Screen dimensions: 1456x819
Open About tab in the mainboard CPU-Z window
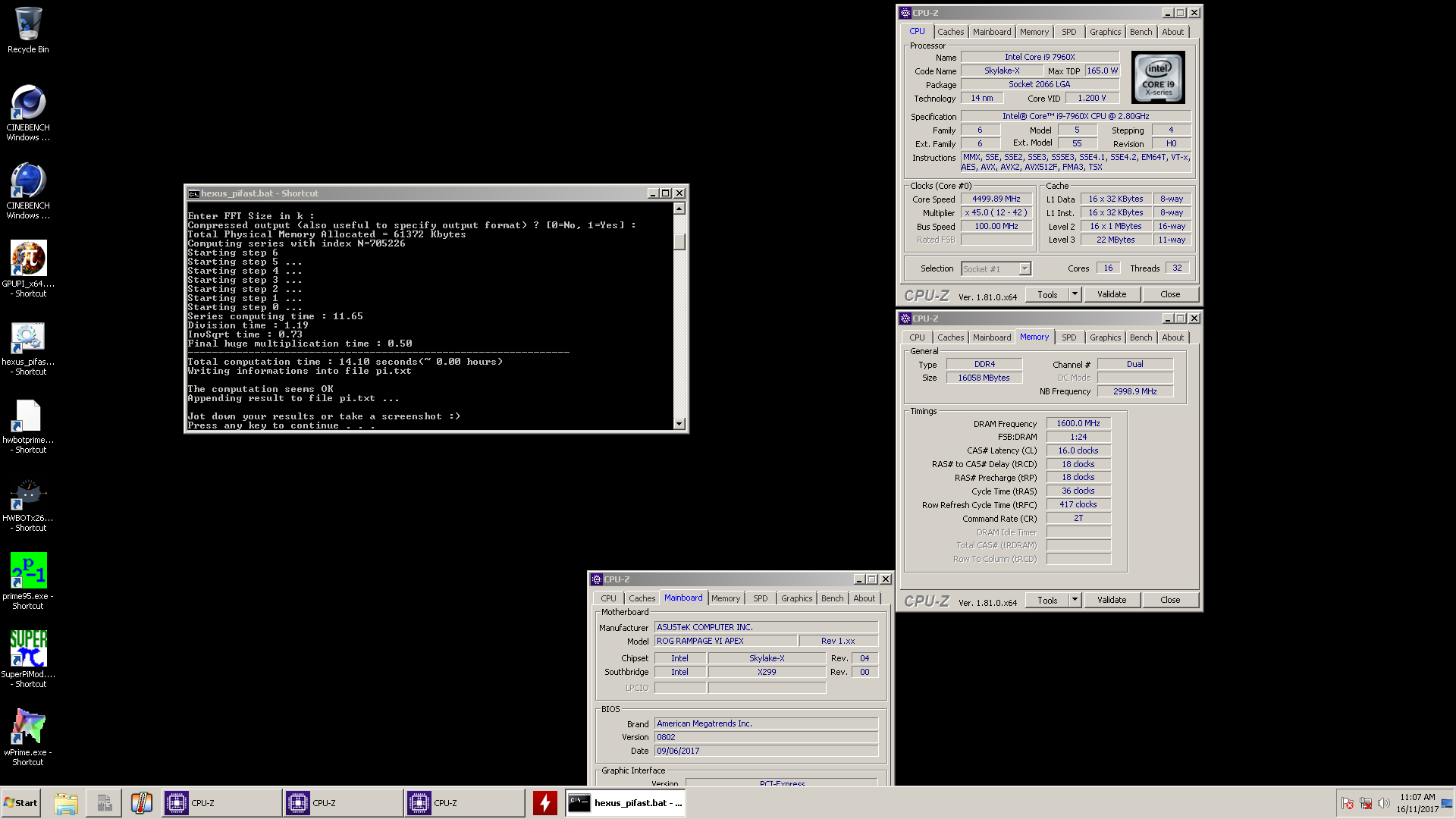864,598
